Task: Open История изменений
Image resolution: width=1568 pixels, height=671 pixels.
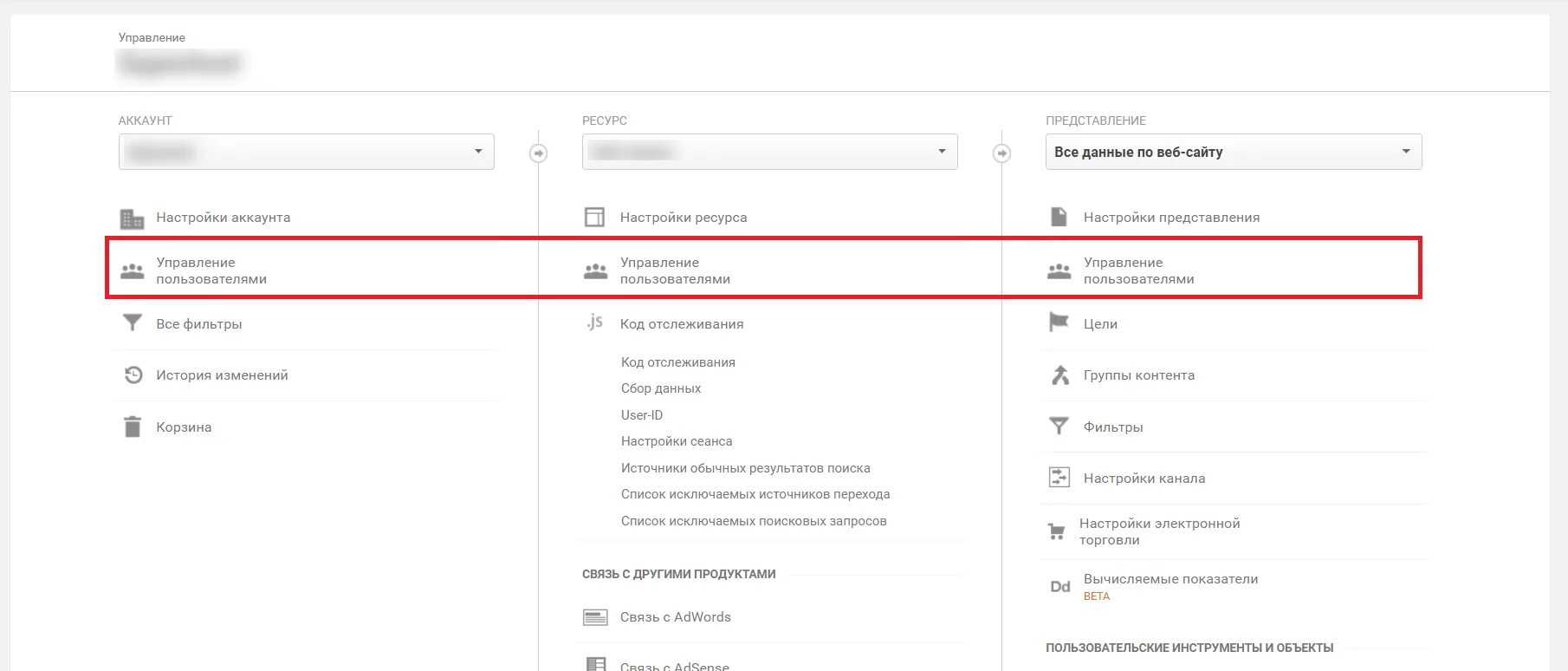Action: click(x=222, y=375)
